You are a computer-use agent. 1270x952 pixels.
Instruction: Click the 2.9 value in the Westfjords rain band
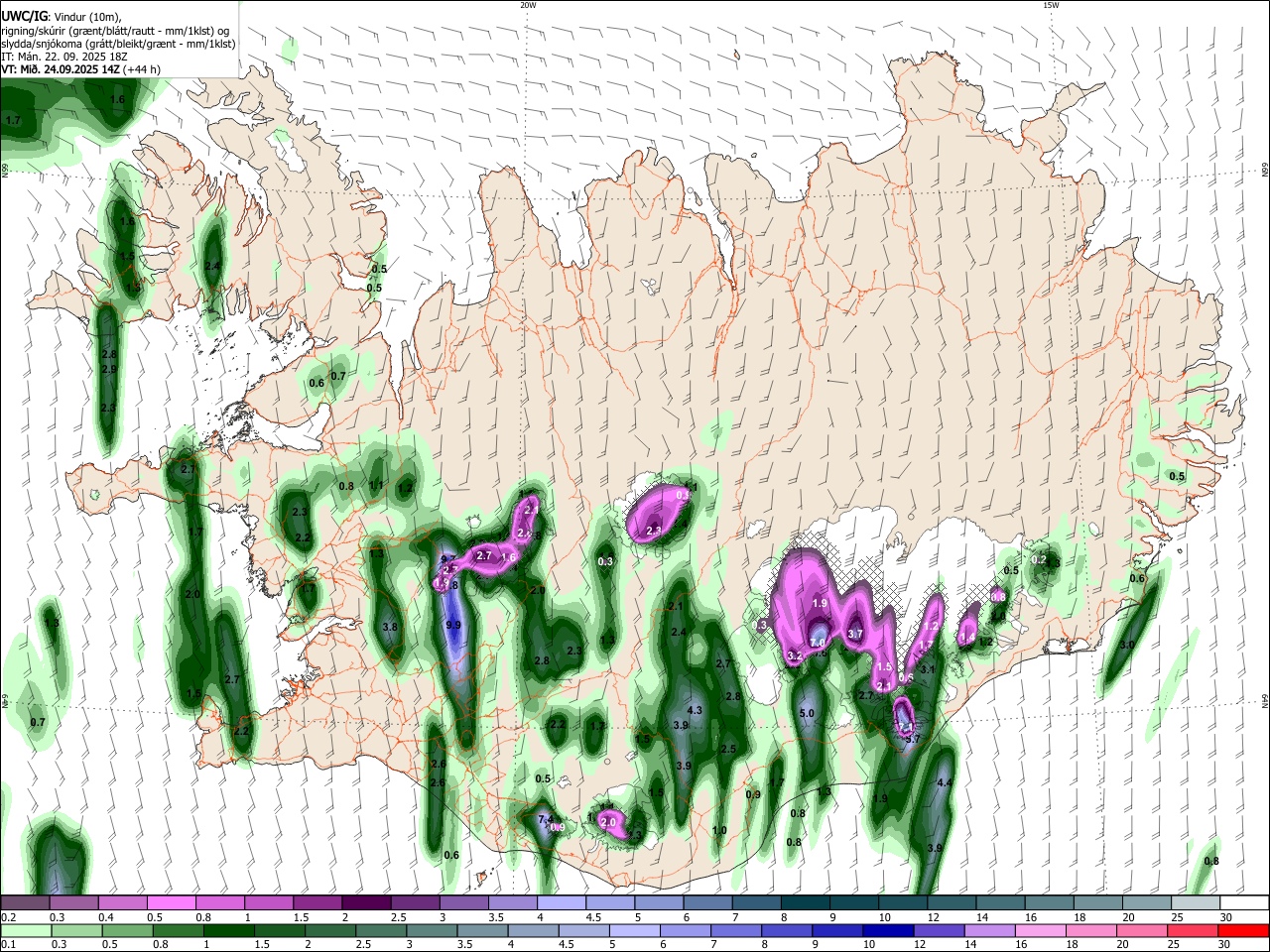click(x=109, y=369)
